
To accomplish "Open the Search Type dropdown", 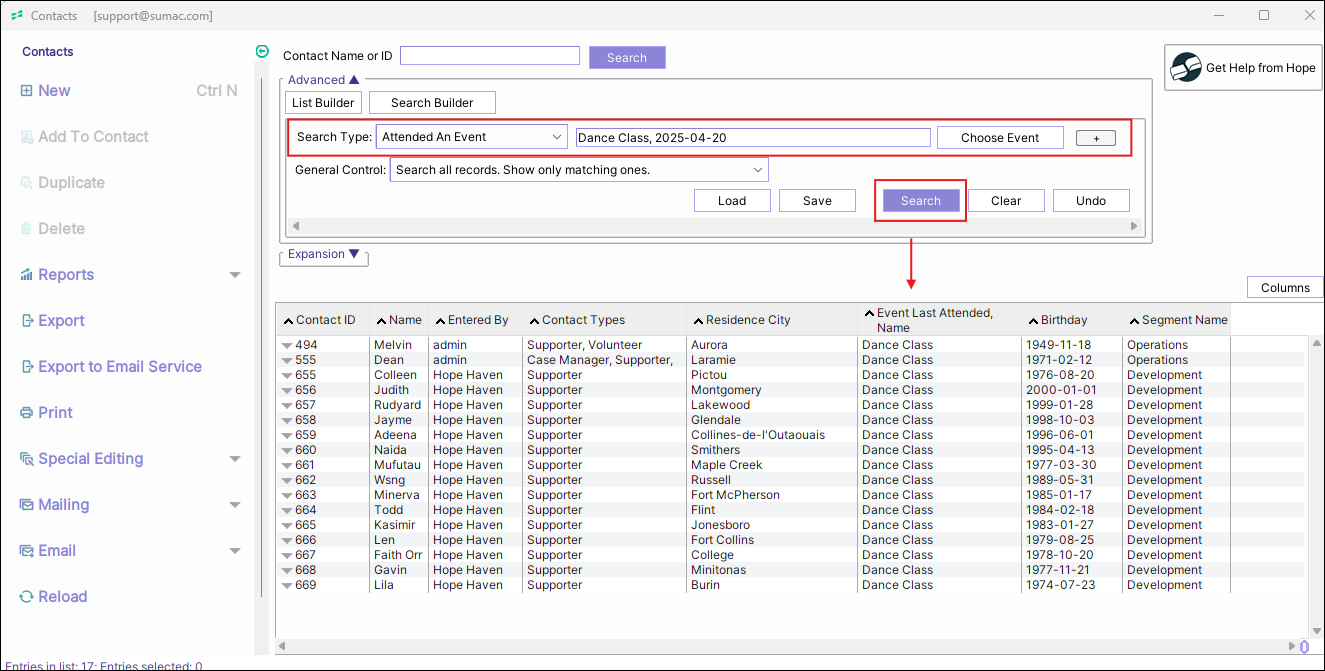I will point(557,137).
